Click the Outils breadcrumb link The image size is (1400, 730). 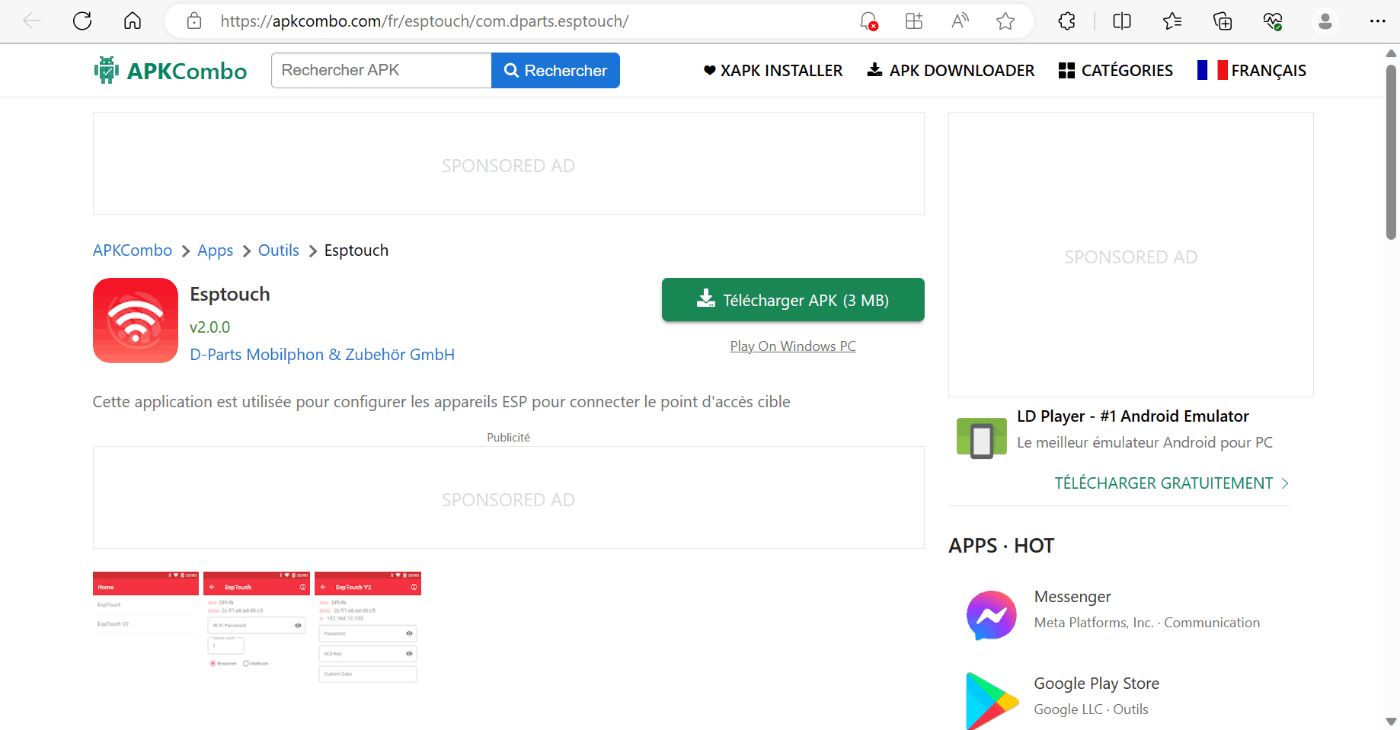pos(279,250)
